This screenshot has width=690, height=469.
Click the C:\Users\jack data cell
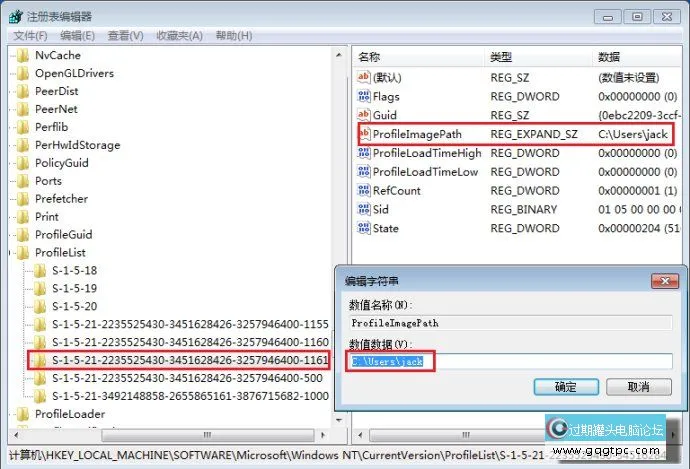point(633,134)
